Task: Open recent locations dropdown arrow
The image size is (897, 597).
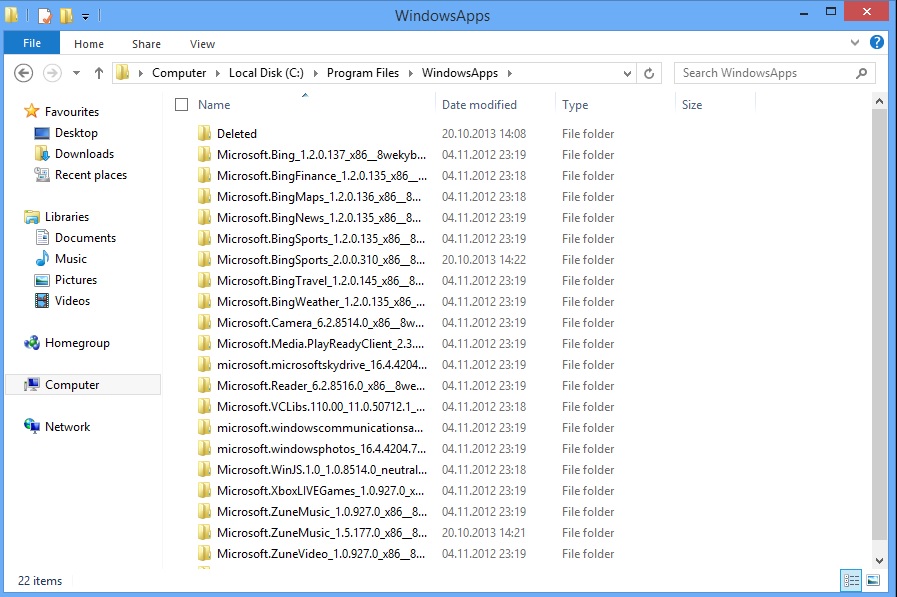Action: pos(76,73)
